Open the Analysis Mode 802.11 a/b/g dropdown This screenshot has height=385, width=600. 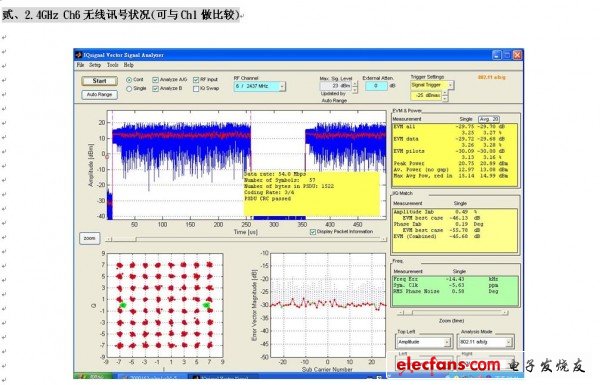point(485,342)
